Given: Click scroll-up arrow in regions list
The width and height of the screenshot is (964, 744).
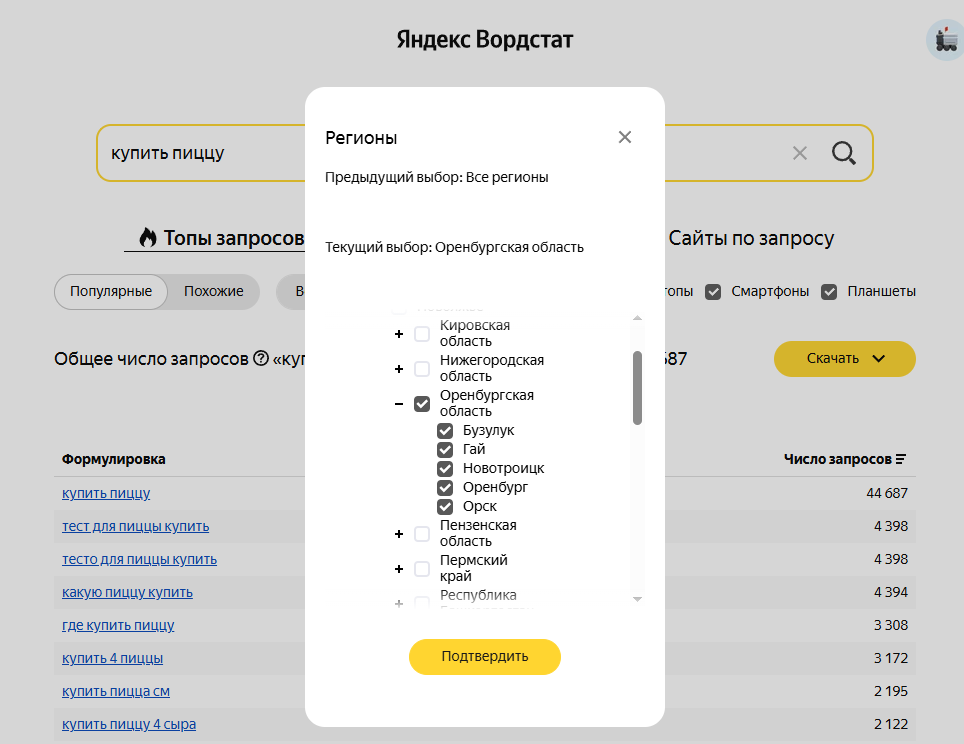Looking at the screenshot, I should point(638,318).
